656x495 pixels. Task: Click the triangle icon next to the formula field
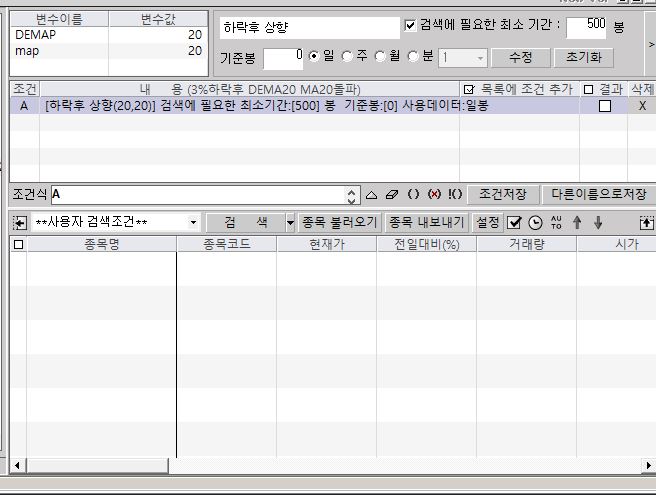coord(372,195)
